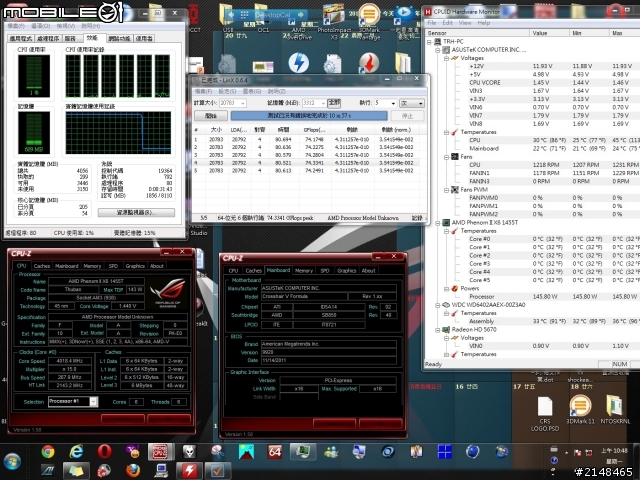Image resolution: width=640 pixels, height=480 pixels.
Task: Sort HWMonitor by the Value column
Action: tap(549, 33)
